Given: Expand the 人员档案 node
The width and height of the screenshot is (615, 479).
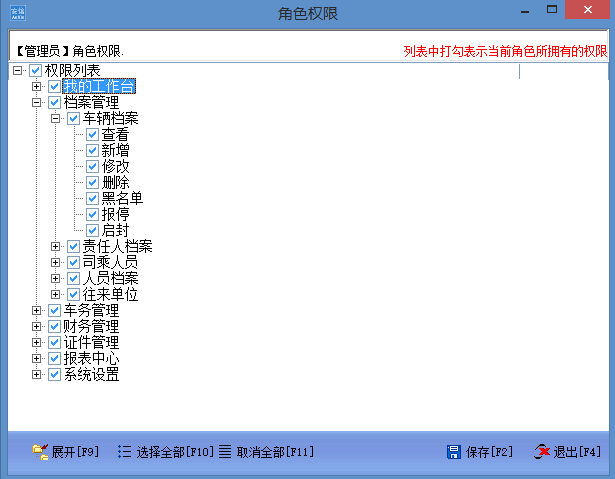Looking at the screenshot, I should click(55, 279).
